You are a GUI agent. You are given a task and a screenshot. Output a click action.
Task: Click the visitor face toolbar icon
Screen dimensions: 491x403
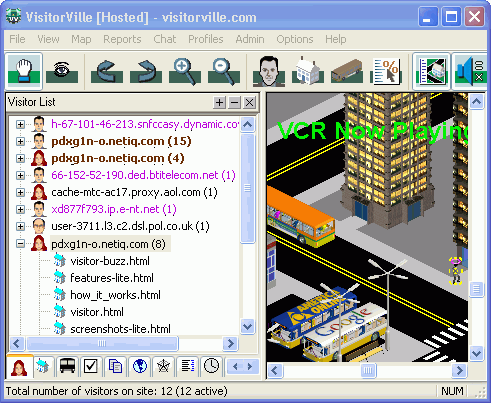[x=269, y=71]
